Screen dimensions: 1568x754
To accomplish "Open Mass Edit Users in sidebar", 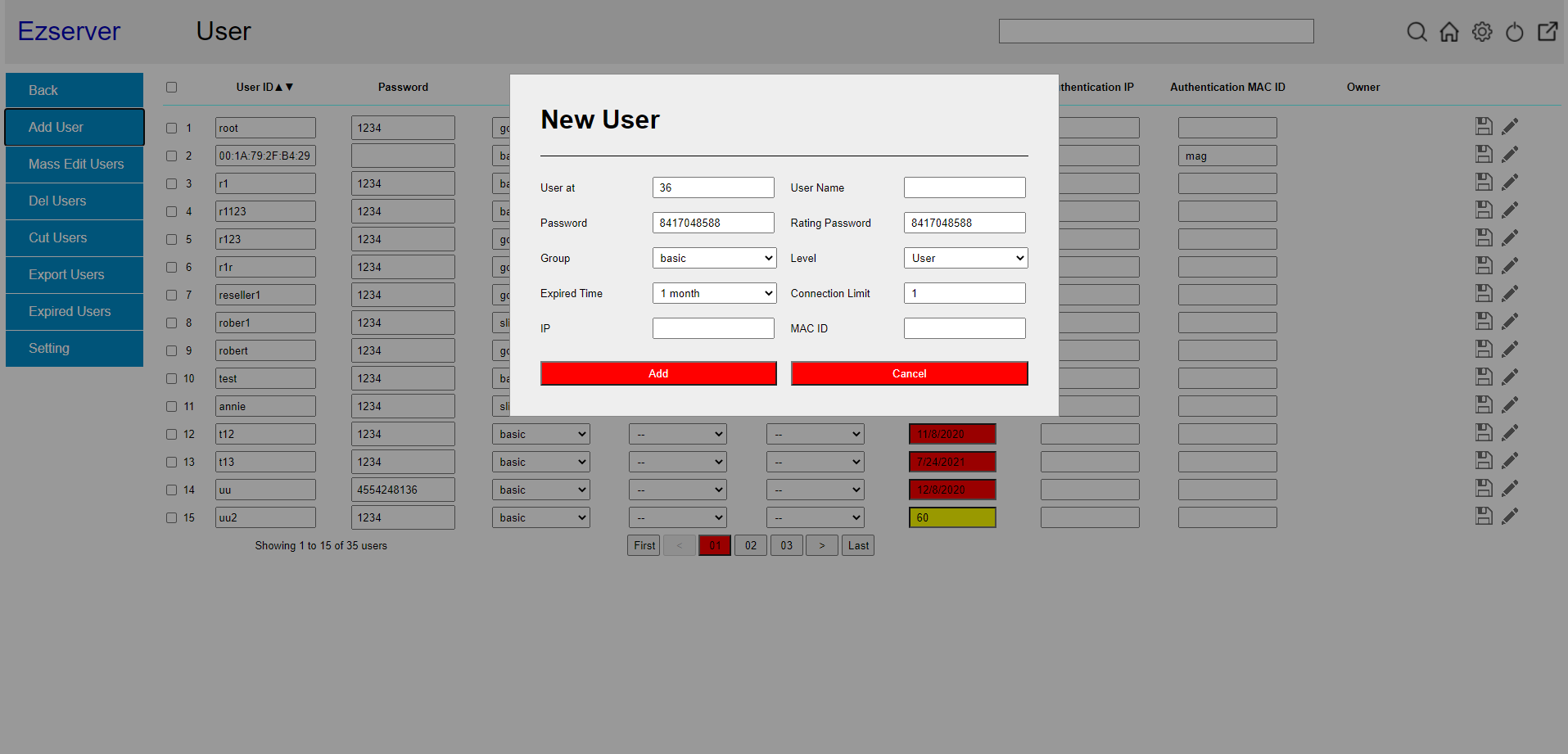I will 75,164.
